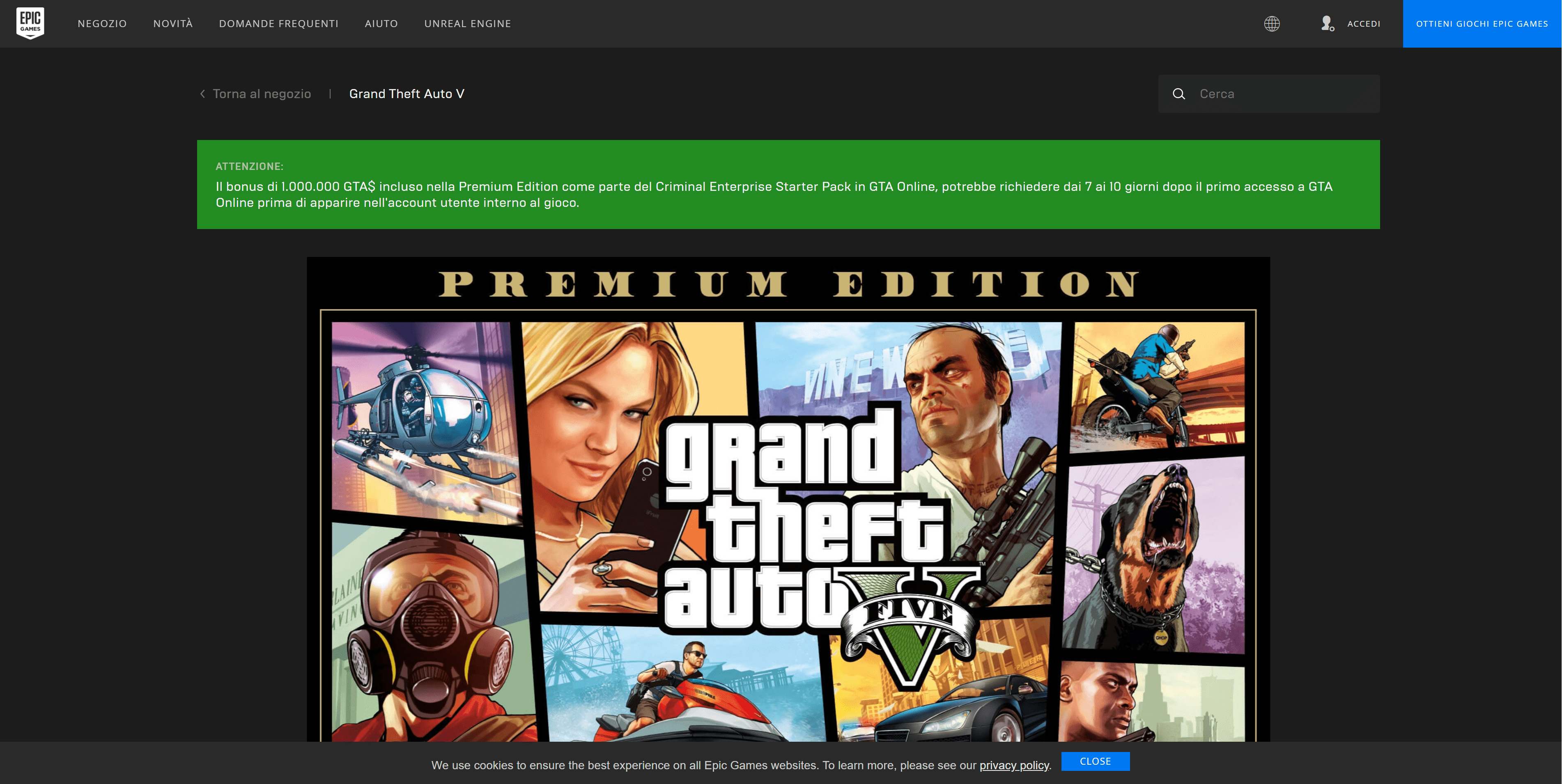Expand the DOMANDE FREQUENTI dropdown
This screenshot has height=784, width=1562.
279,23
